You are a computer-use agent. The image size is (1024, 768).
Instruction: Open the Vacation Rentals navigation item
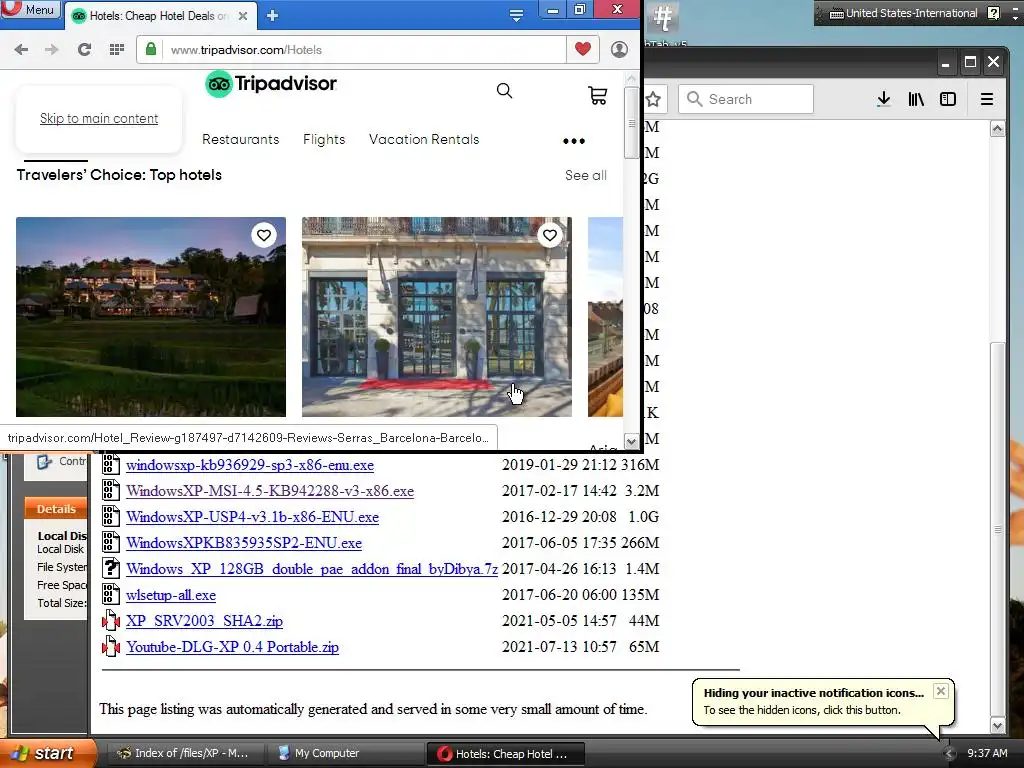coord(424,139)
